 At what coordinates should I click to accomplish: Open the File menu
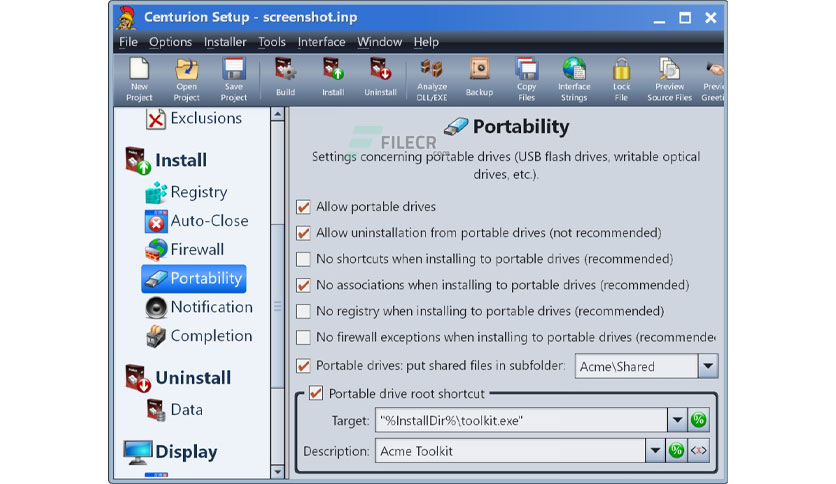(x=128, y=42)
